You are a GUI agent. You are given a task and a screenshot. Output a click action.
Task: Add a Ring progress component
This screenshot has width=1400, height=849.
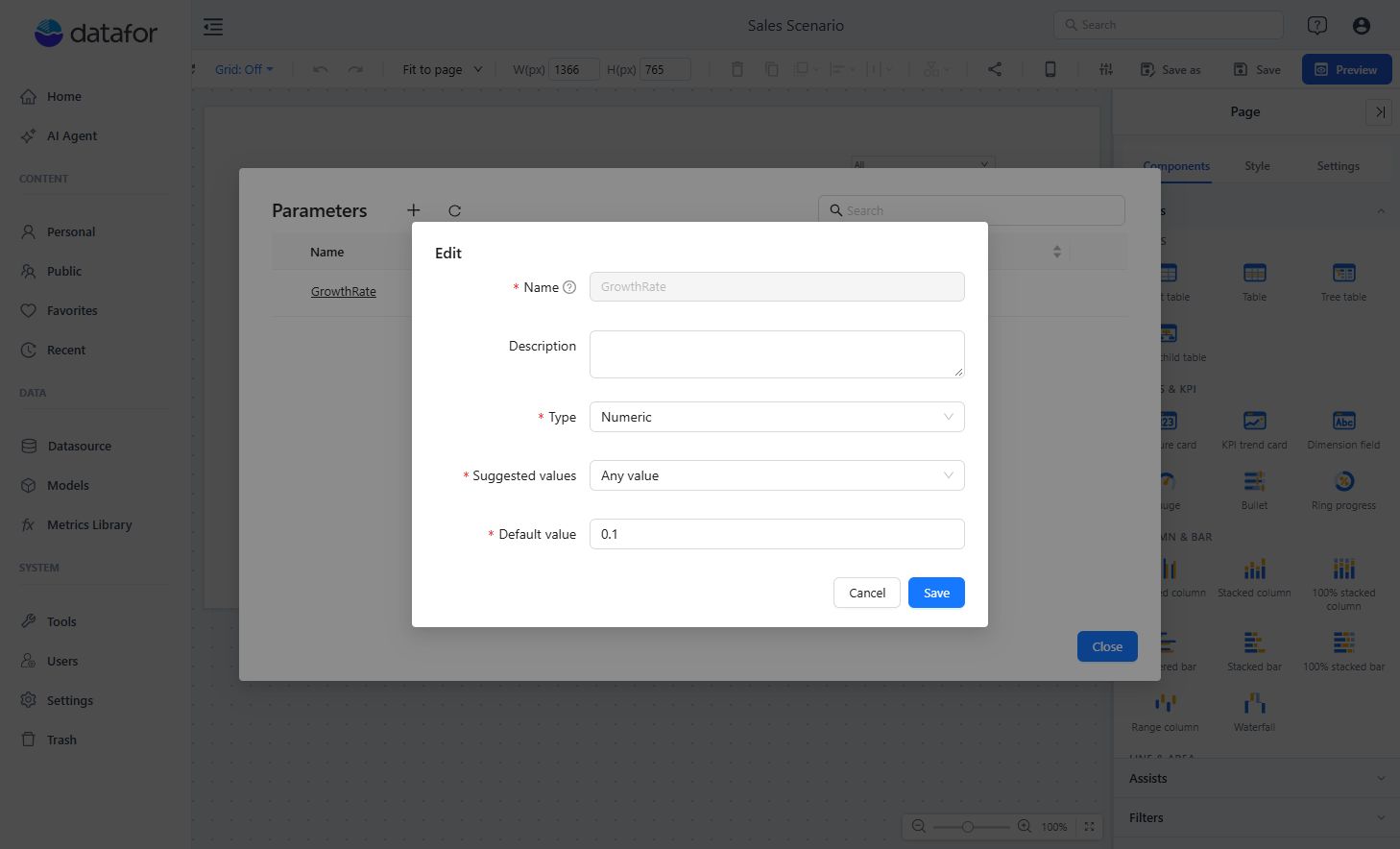1343,491
